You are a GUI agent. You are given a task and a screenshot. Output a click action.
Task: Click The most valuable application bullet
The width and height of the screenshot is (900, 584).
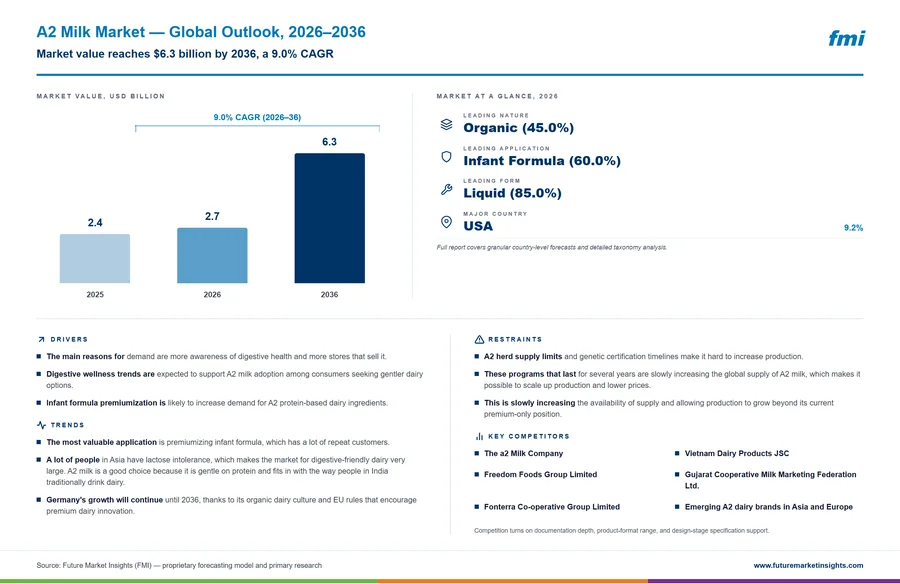coord(218,443)
